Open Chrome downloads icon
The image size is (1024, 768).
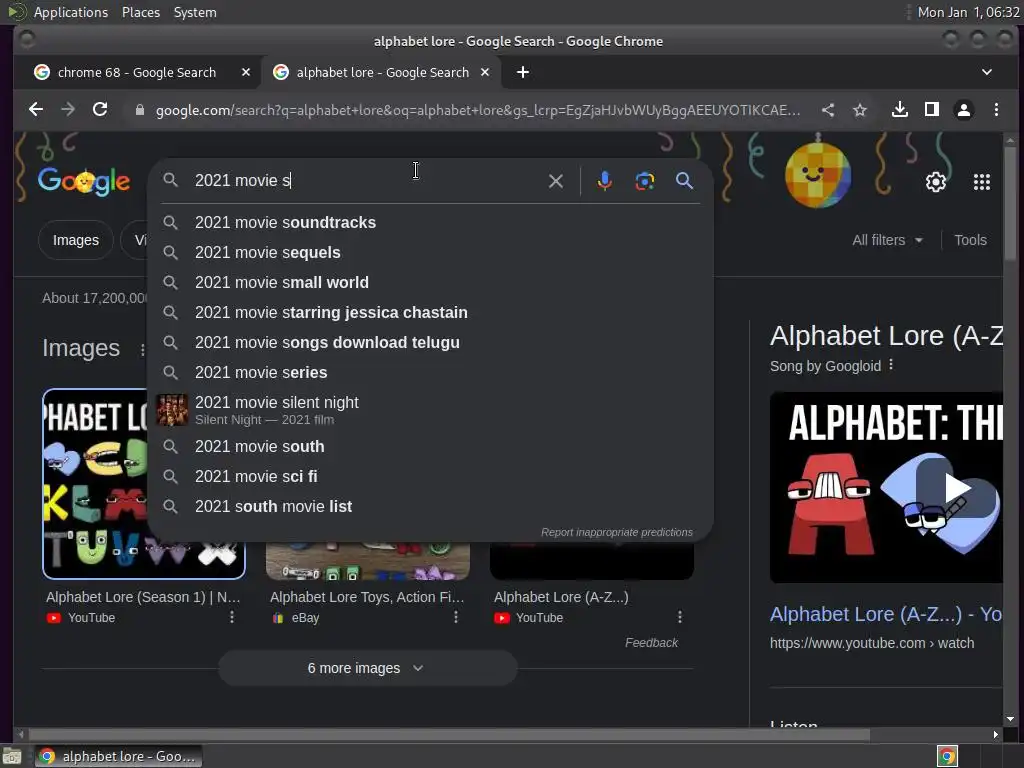[x=900, y=110]
